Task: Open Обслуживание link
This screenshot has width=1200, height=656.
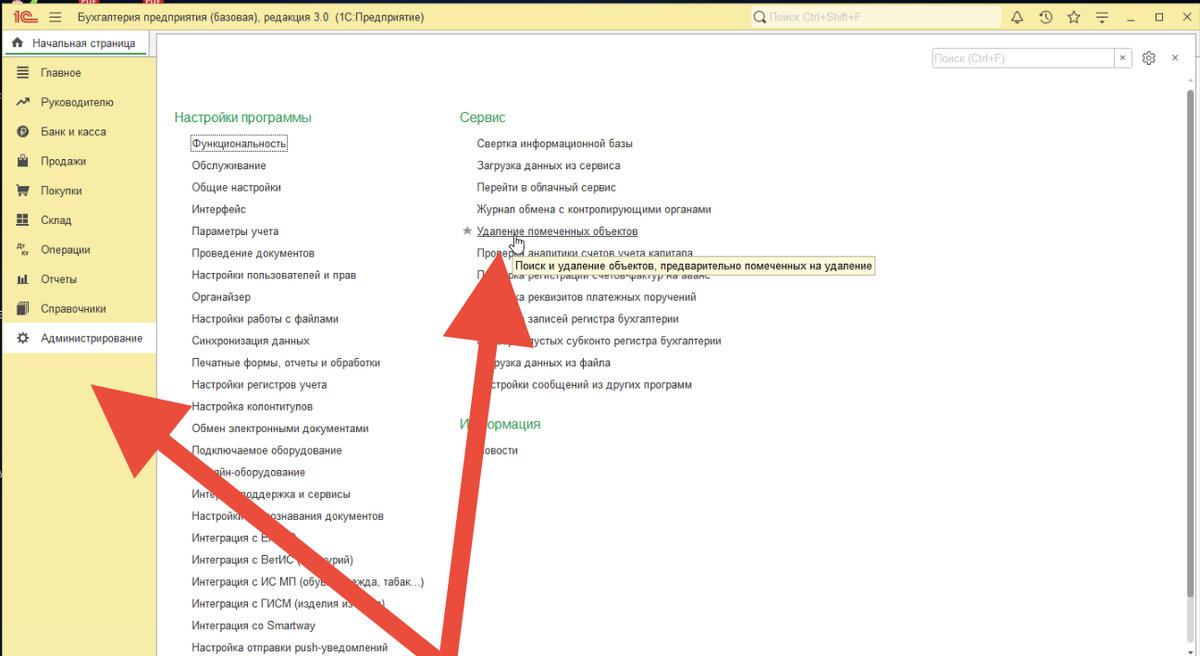Action: [229, 165]
